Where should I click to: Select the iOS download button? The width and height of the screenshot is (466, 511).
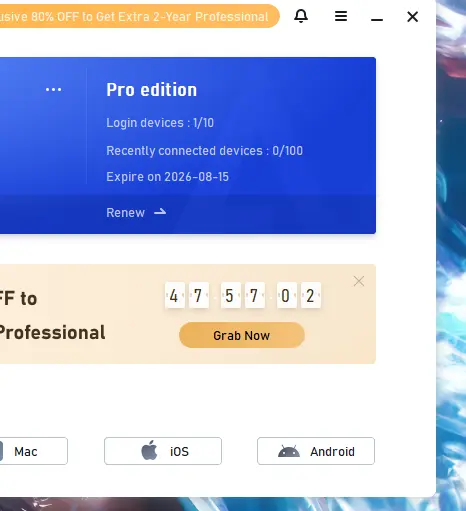pyautogui.click(x=163, y=451)
